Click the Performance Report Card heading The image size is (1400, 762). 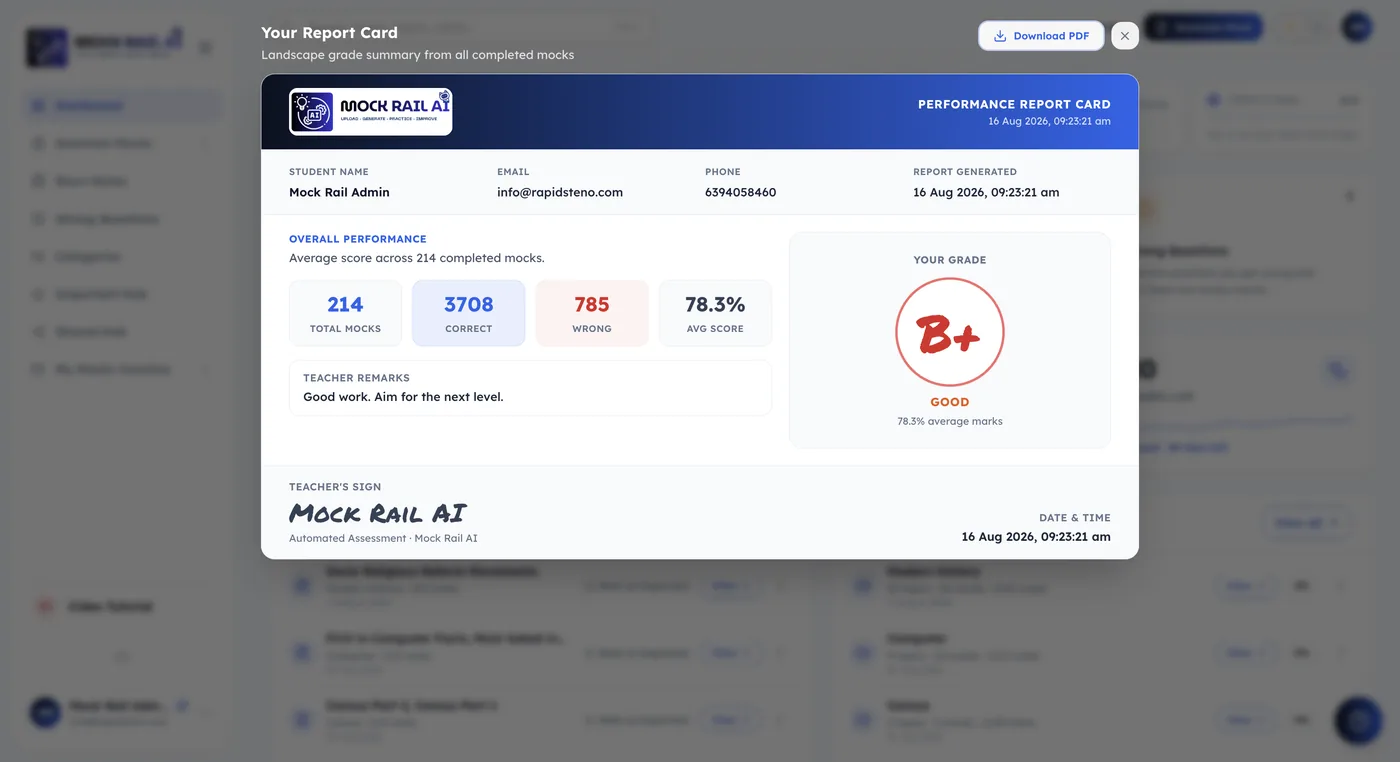pos(1014,104)
